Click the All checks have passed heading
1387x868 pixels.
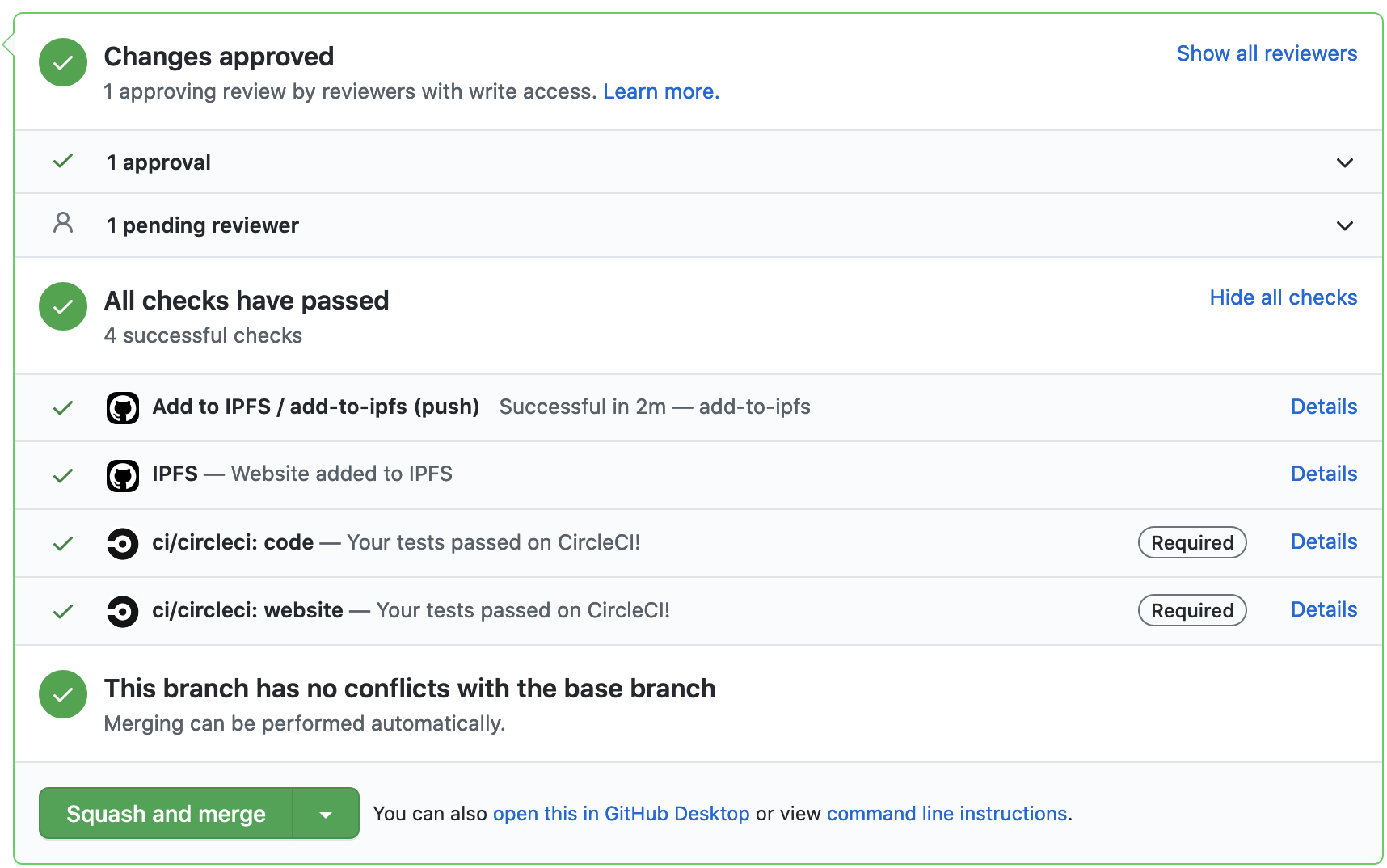tap(247, 301)
